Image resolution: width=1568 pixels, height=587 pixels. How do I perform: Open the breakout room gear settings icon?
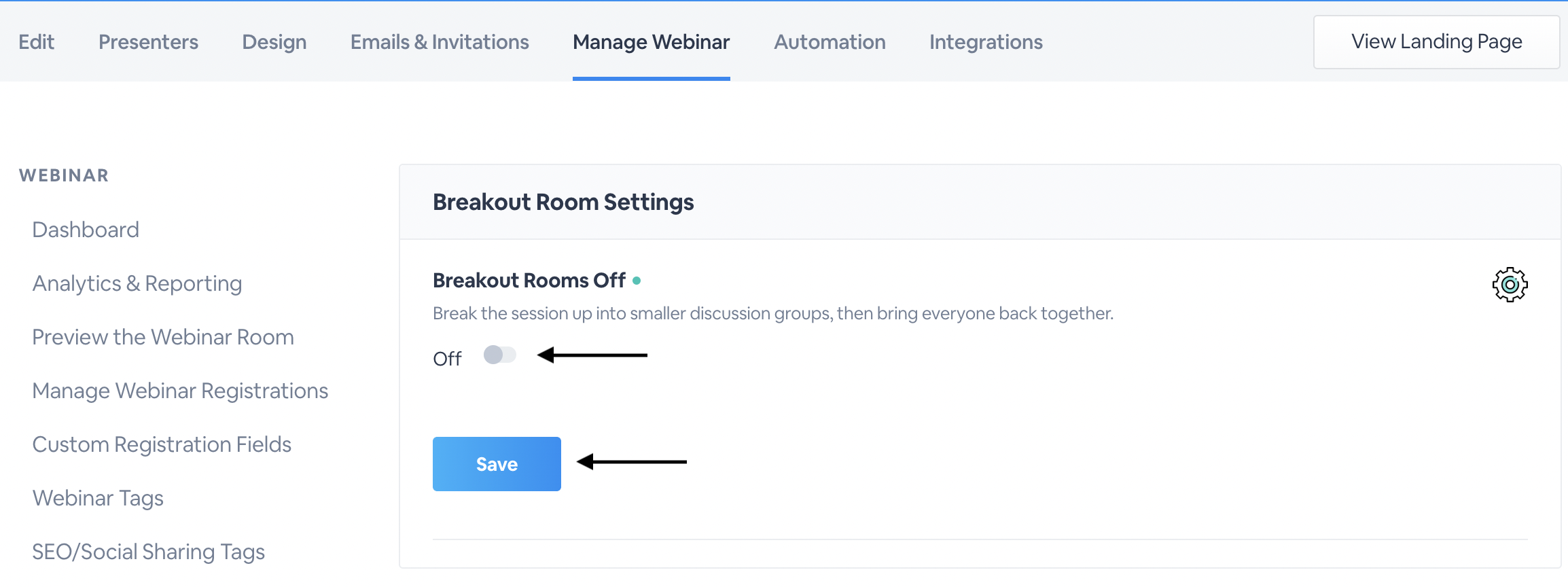(1510, 285)
